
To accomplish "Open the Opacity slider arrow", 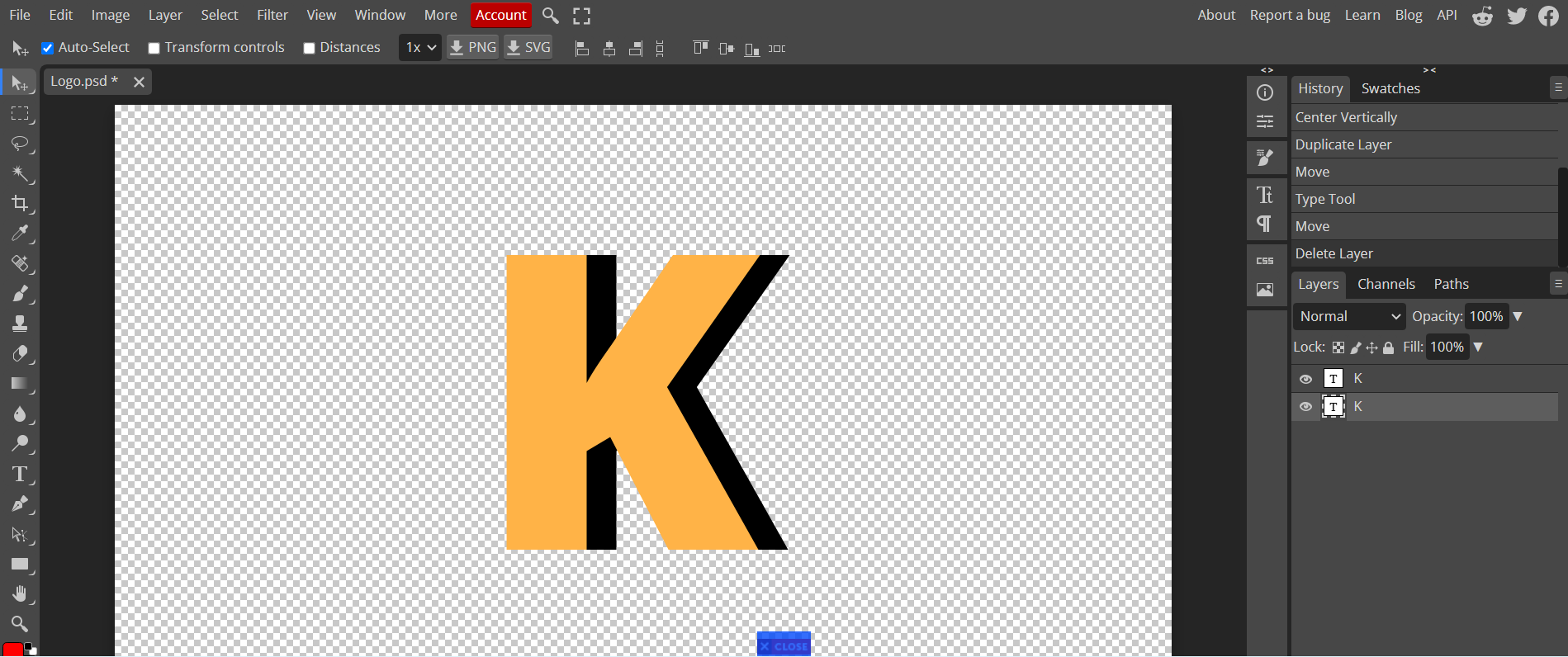I will 1518,316.
